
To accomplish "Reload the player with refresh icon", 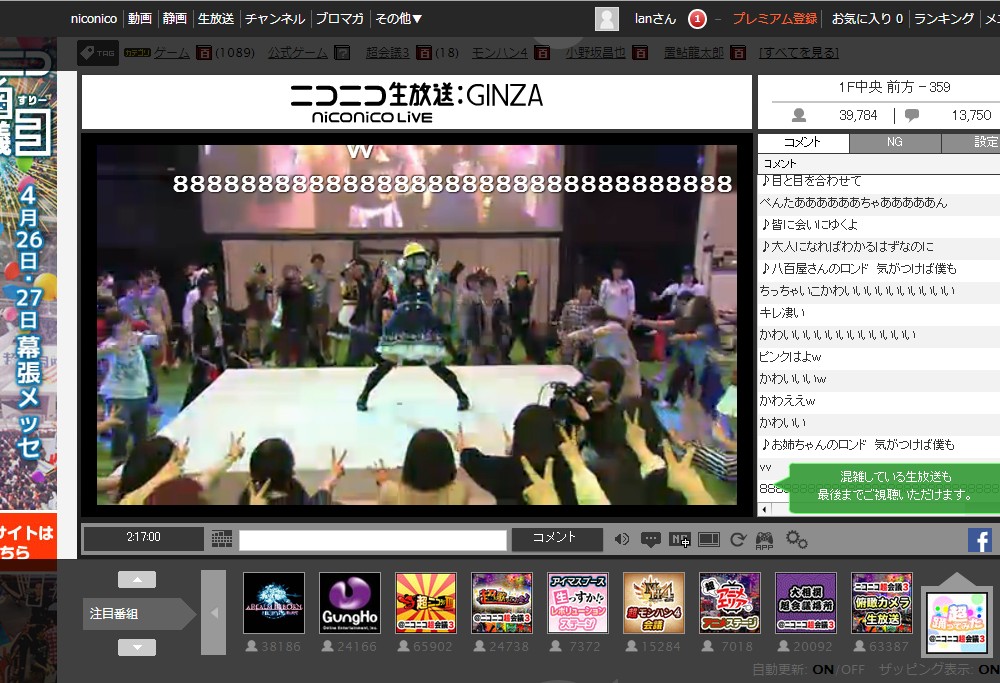I will [738, 540].
